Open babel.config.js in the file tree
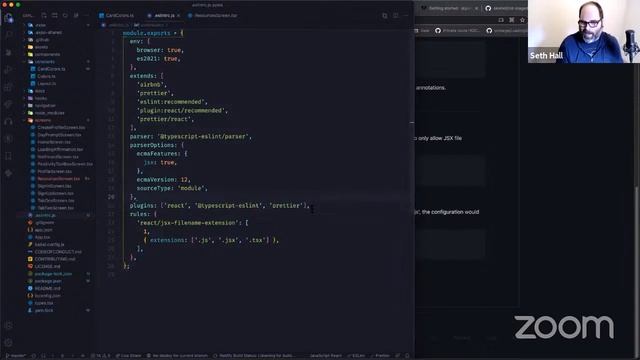Image resolution: width=640 pixels, height=360 pixels. (x=49, y=244)
